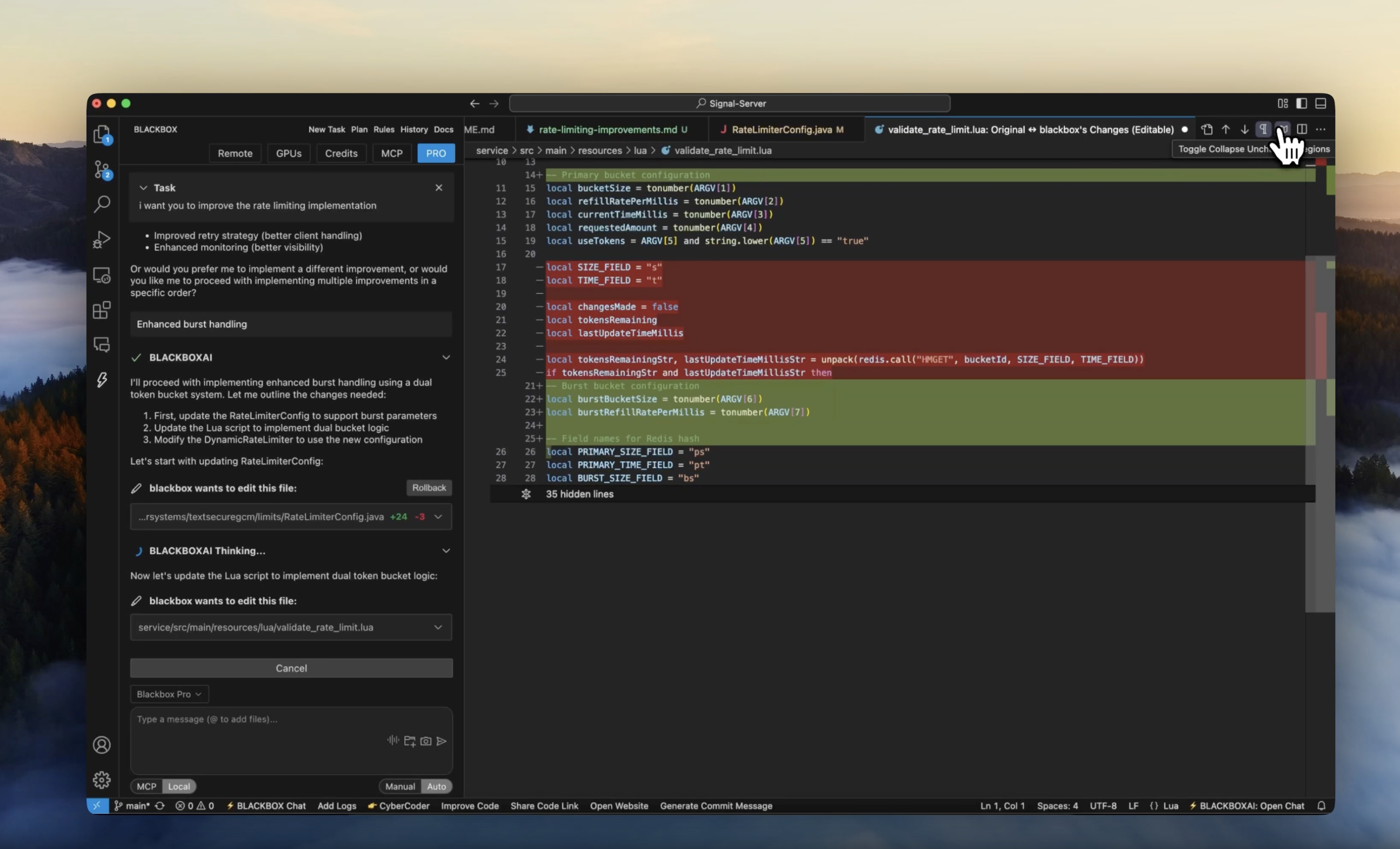Collapse the BLACKBOXAI Thinking section chevron
The width and height of the screenshot is (1400, 849).
(x=446, y=550)
